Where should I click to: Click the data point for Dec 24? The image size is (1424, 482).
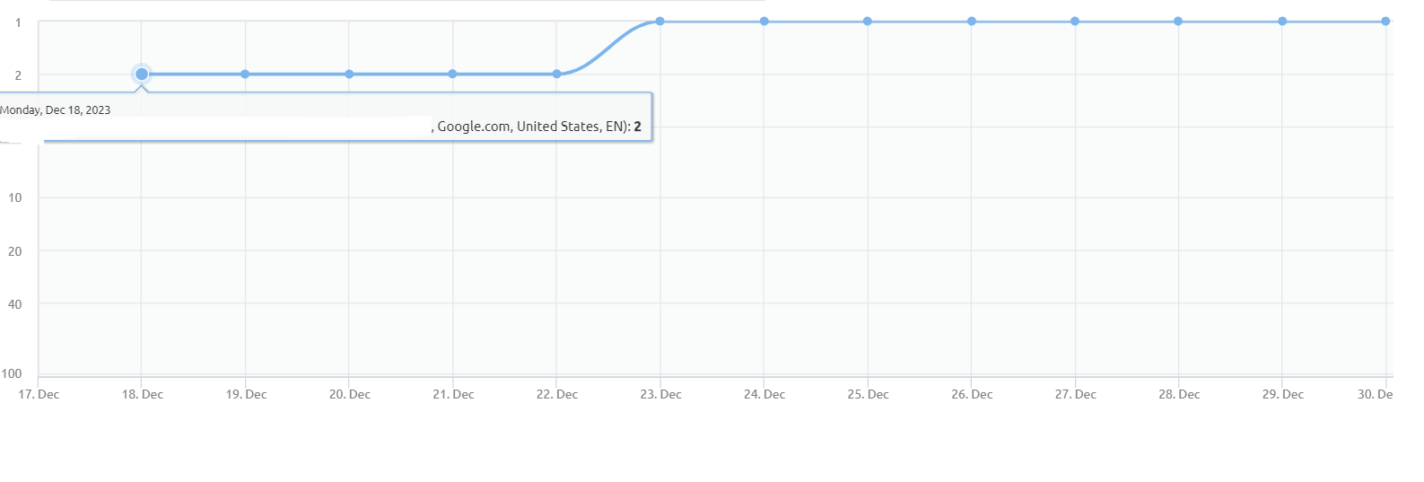click(x=764, y=21)
